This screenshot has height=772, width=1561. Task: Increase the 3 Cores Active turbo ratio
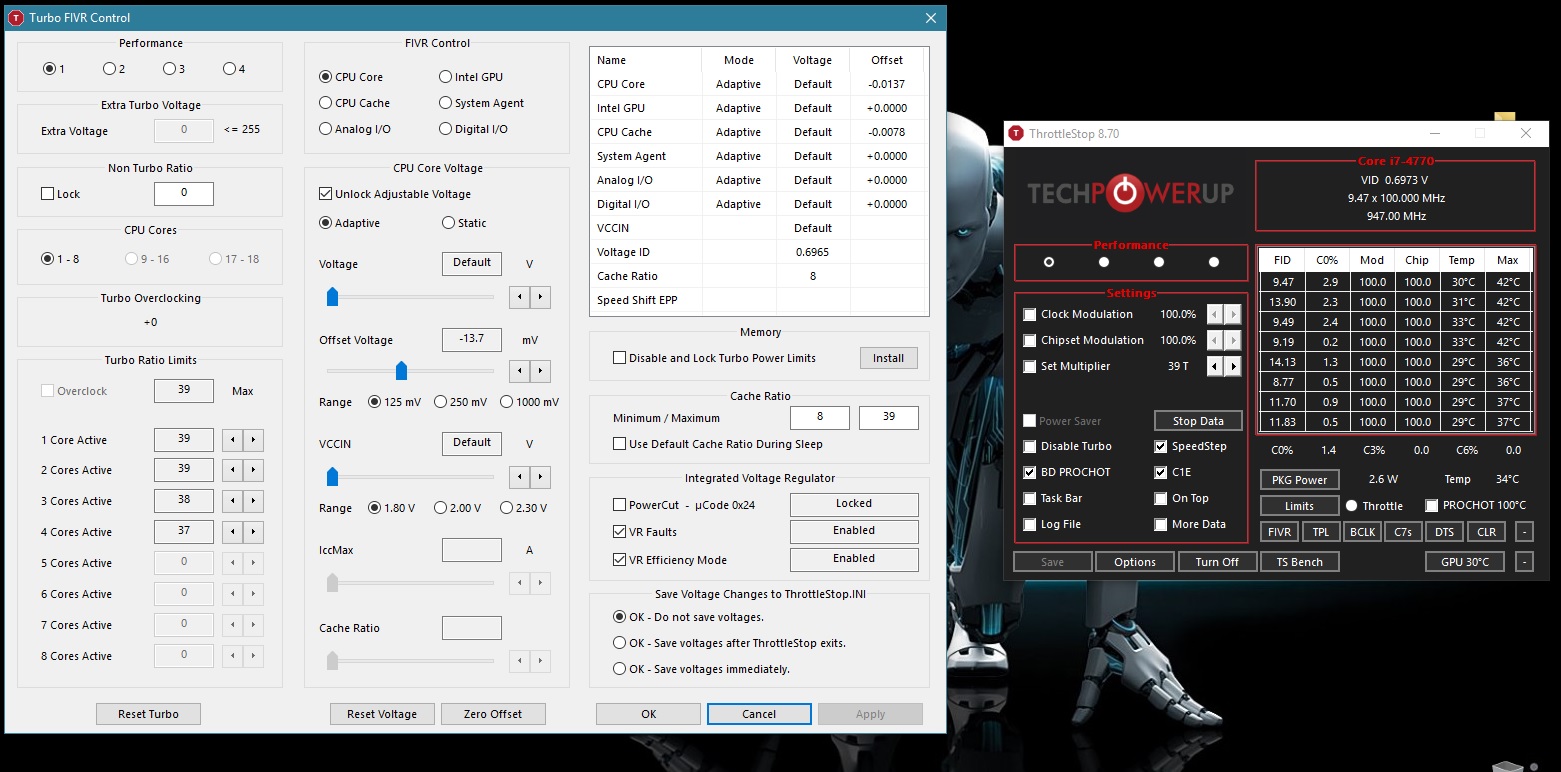pos(253,501)
